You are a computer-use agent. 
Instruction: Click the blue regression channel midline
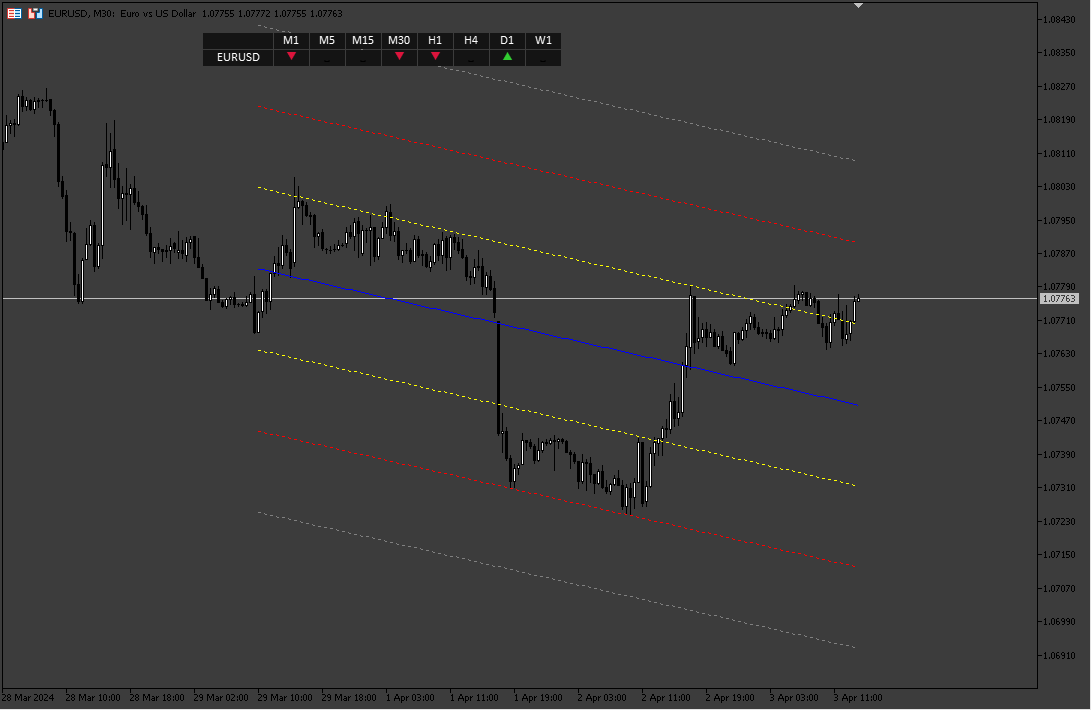557,337
